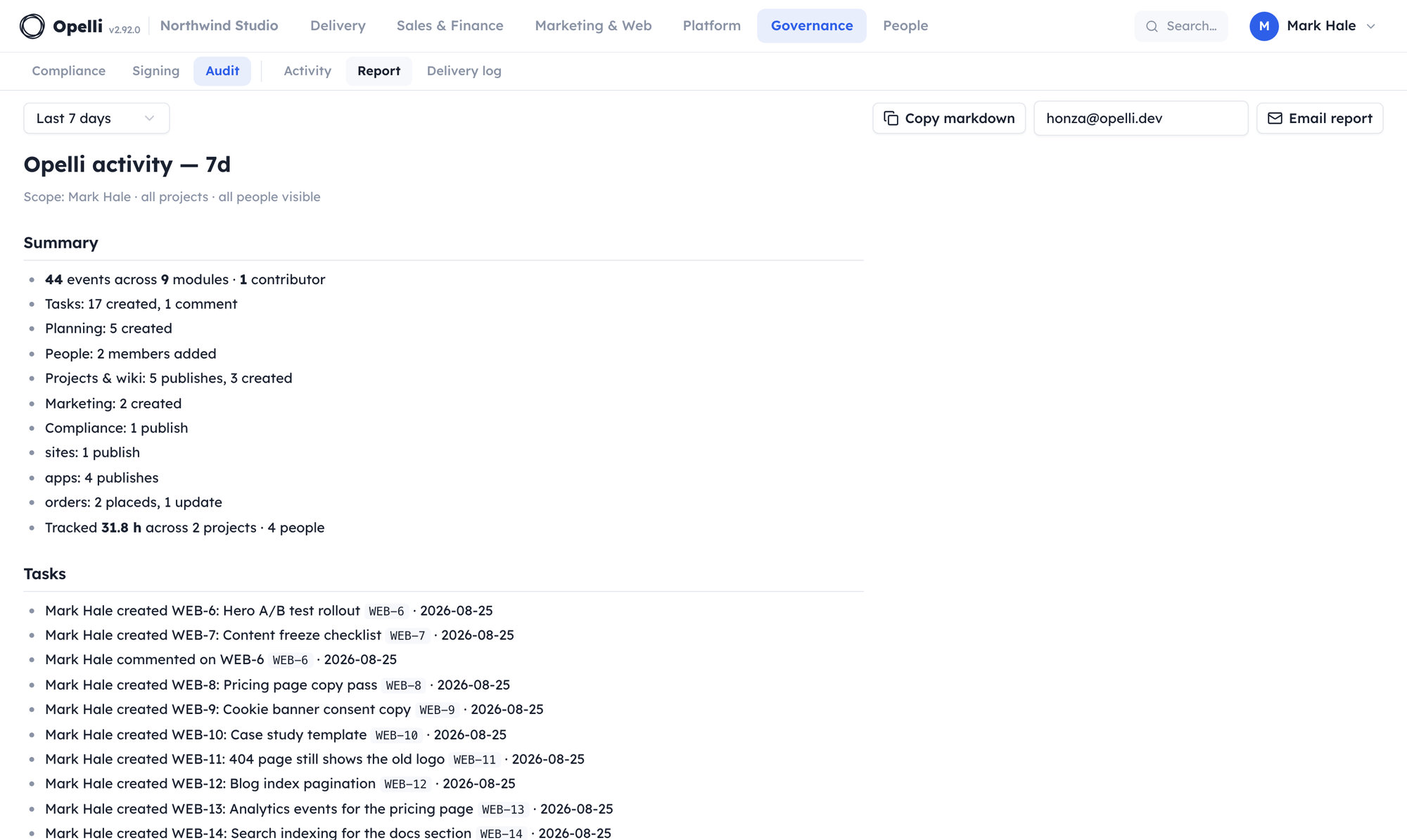1407x840 pixels.
Task: Switch to the Activity sub-tab
Action: click(x=307, y=71)
